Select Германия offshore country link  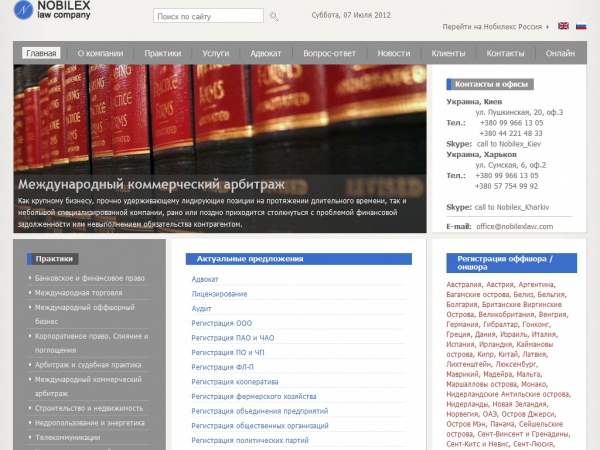[x=462, y=324]
